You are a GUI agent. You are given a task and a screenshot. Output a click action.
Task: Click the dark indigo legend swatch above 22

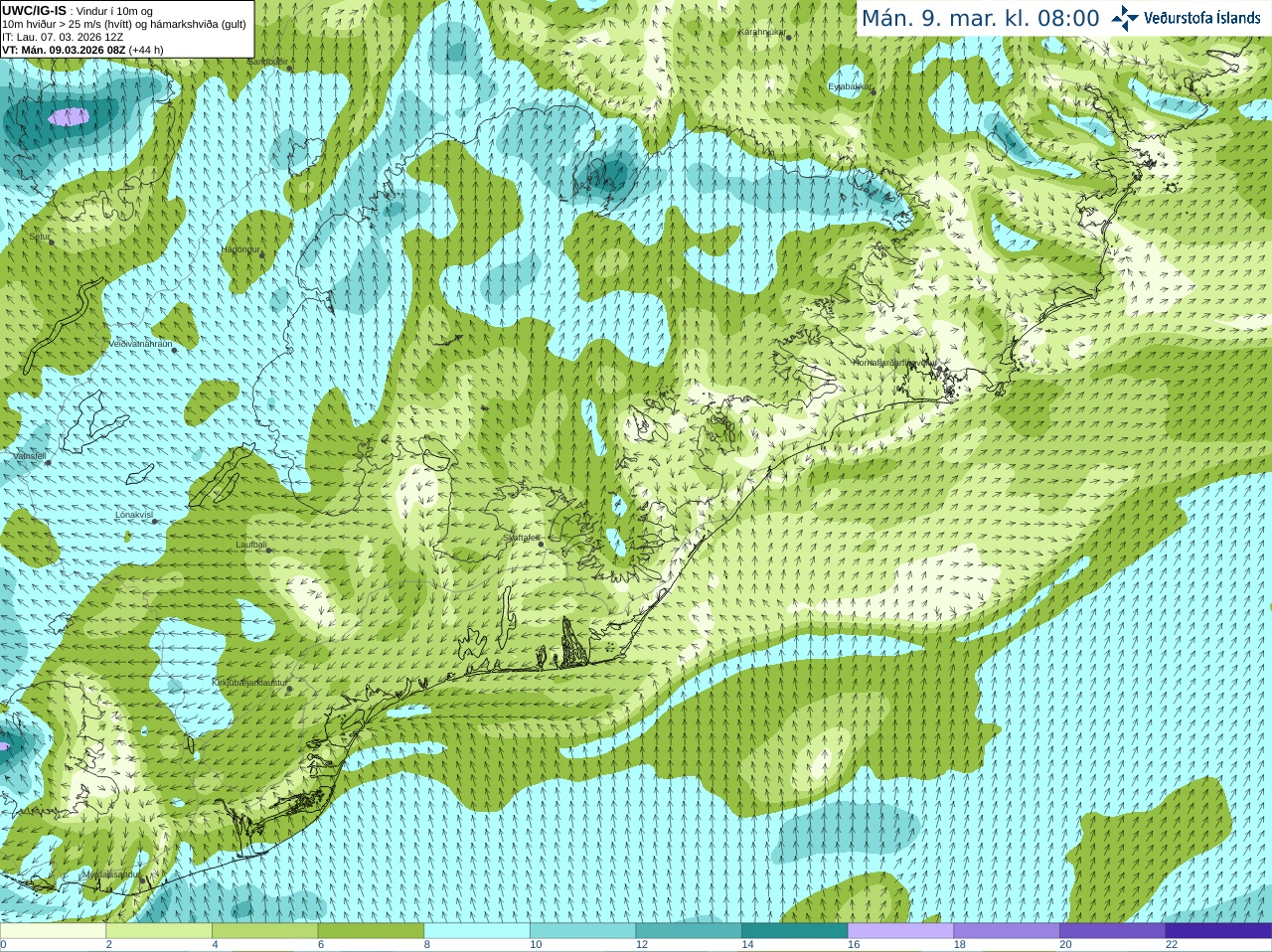[x=1218, y=931]
